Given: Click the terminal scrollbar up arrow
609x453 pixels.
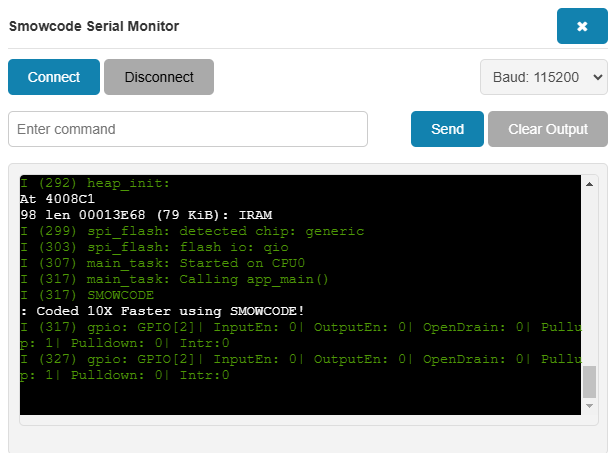Looking at the screenshot, I should point(589,184).
